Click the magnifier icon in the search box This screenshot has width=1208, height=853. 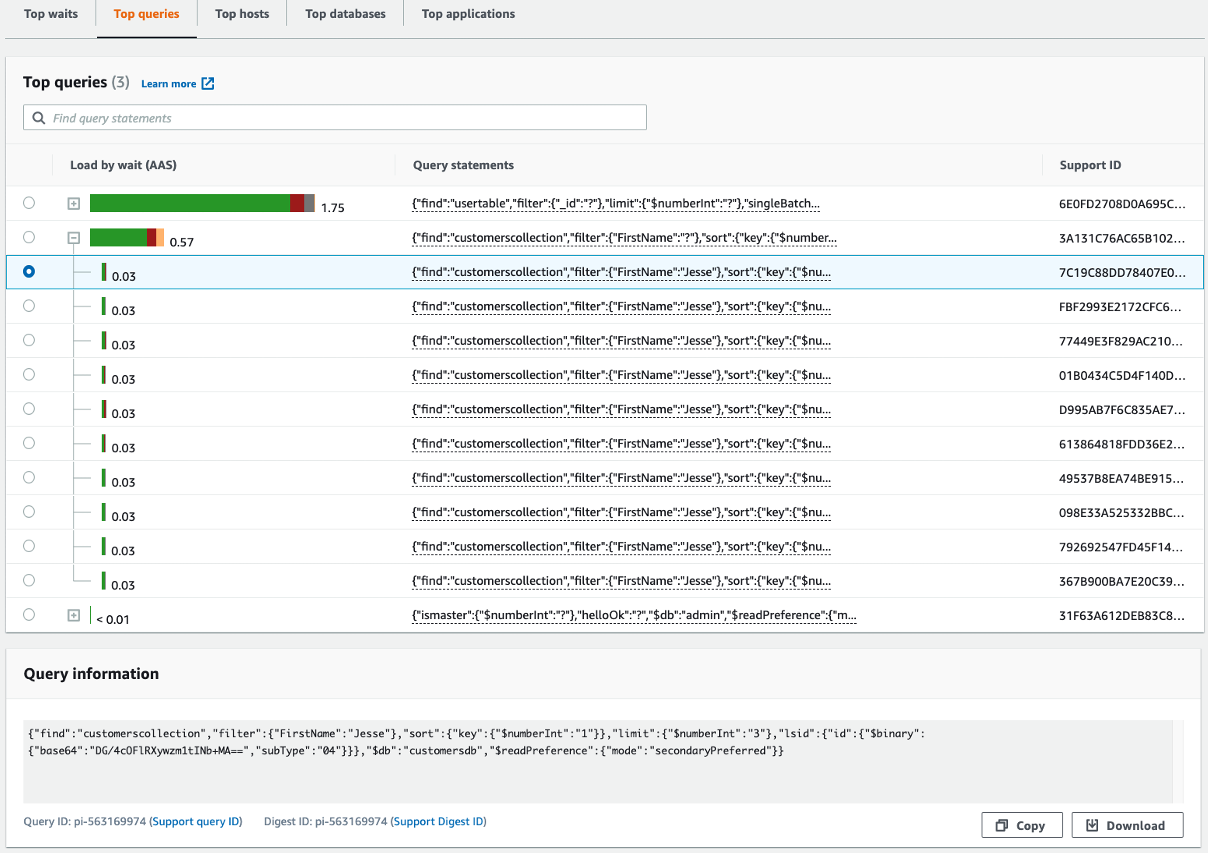click(x=38, y=118)
